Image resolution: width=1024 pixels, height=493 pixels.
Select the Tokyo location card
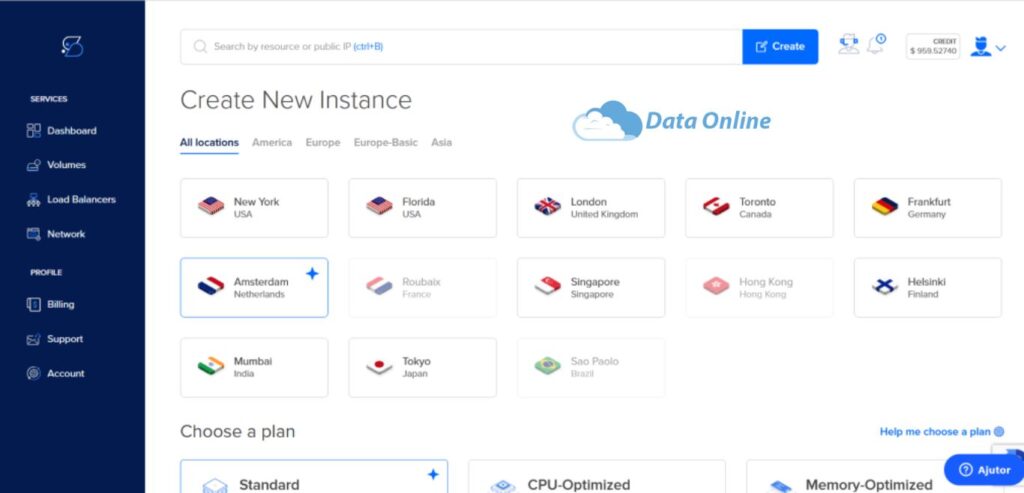423,367
